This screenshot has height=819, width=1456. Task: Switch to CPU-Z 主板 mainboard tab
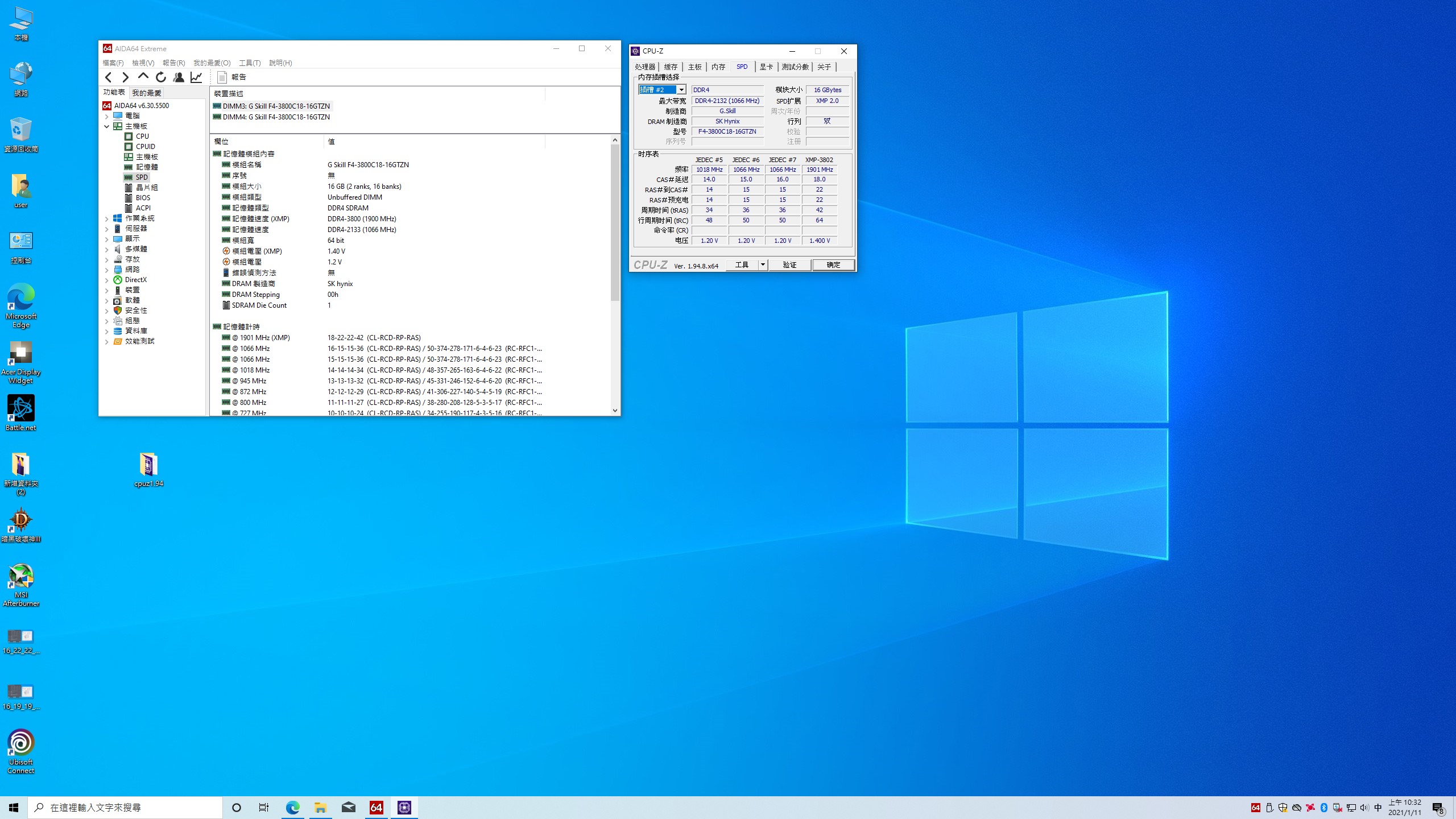point(695,67)
